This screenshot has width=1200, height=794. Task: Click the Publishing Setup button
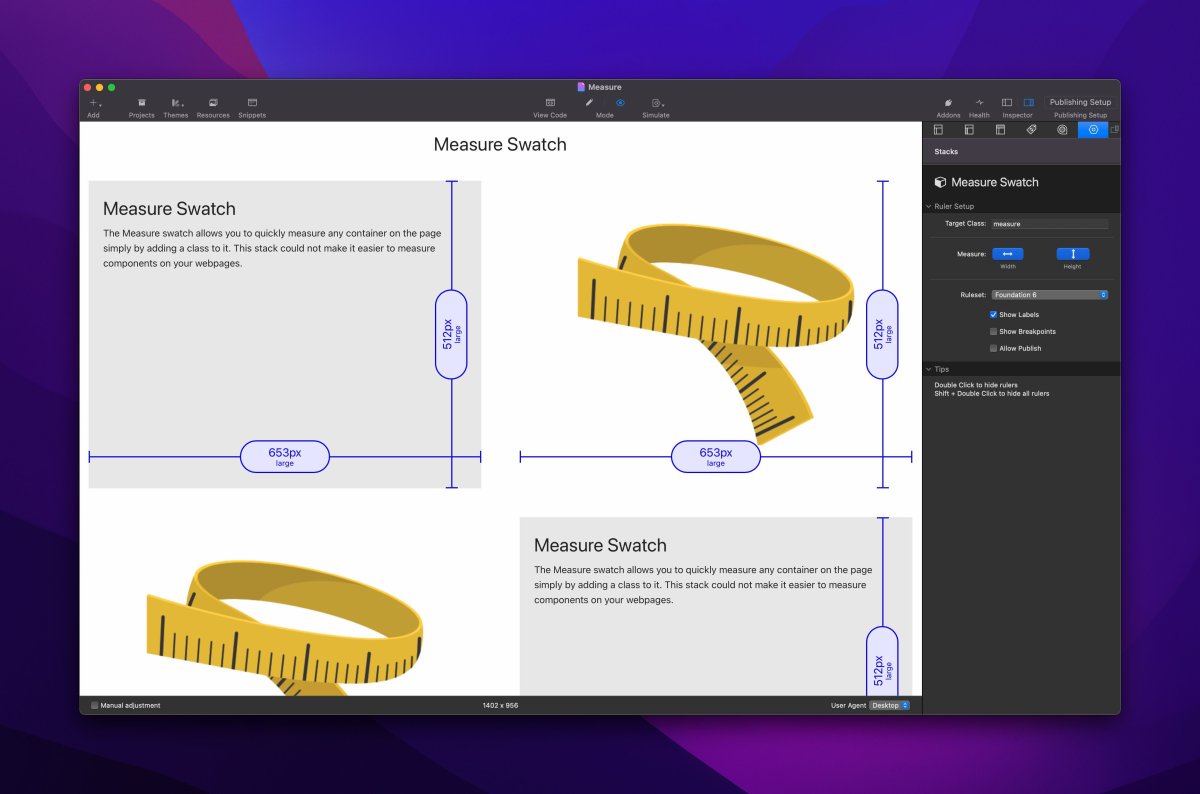point(1080,102)
